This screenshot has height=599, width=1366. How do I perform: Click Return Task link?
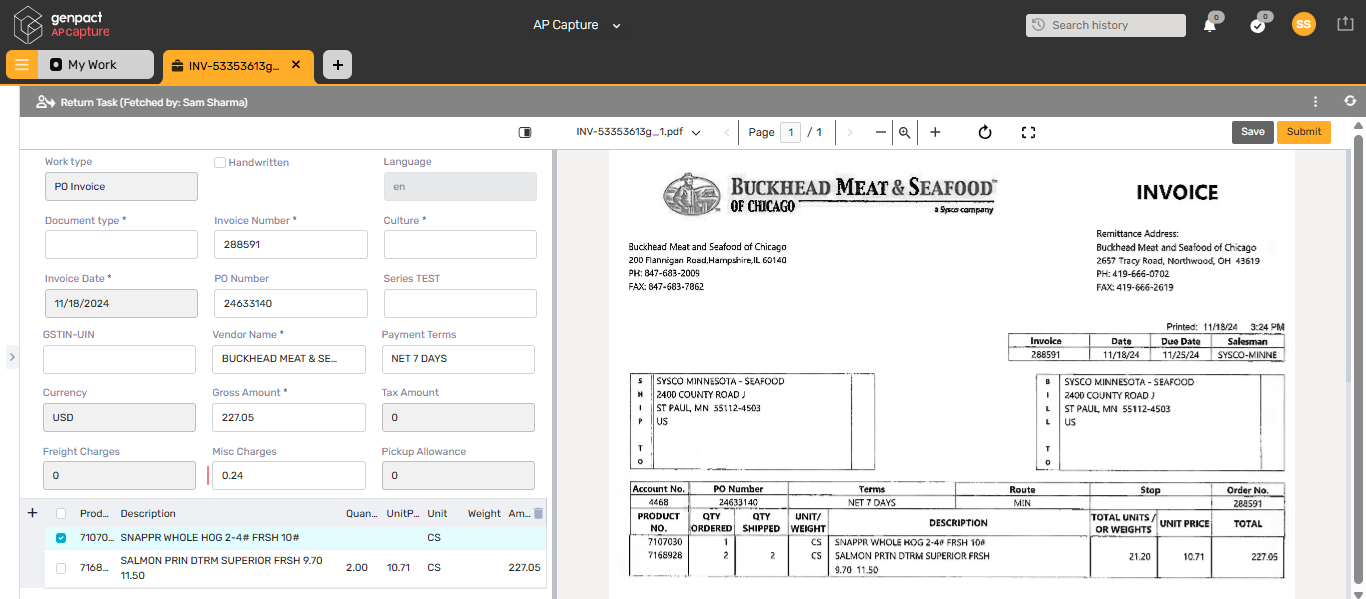[x=154, y=102]
